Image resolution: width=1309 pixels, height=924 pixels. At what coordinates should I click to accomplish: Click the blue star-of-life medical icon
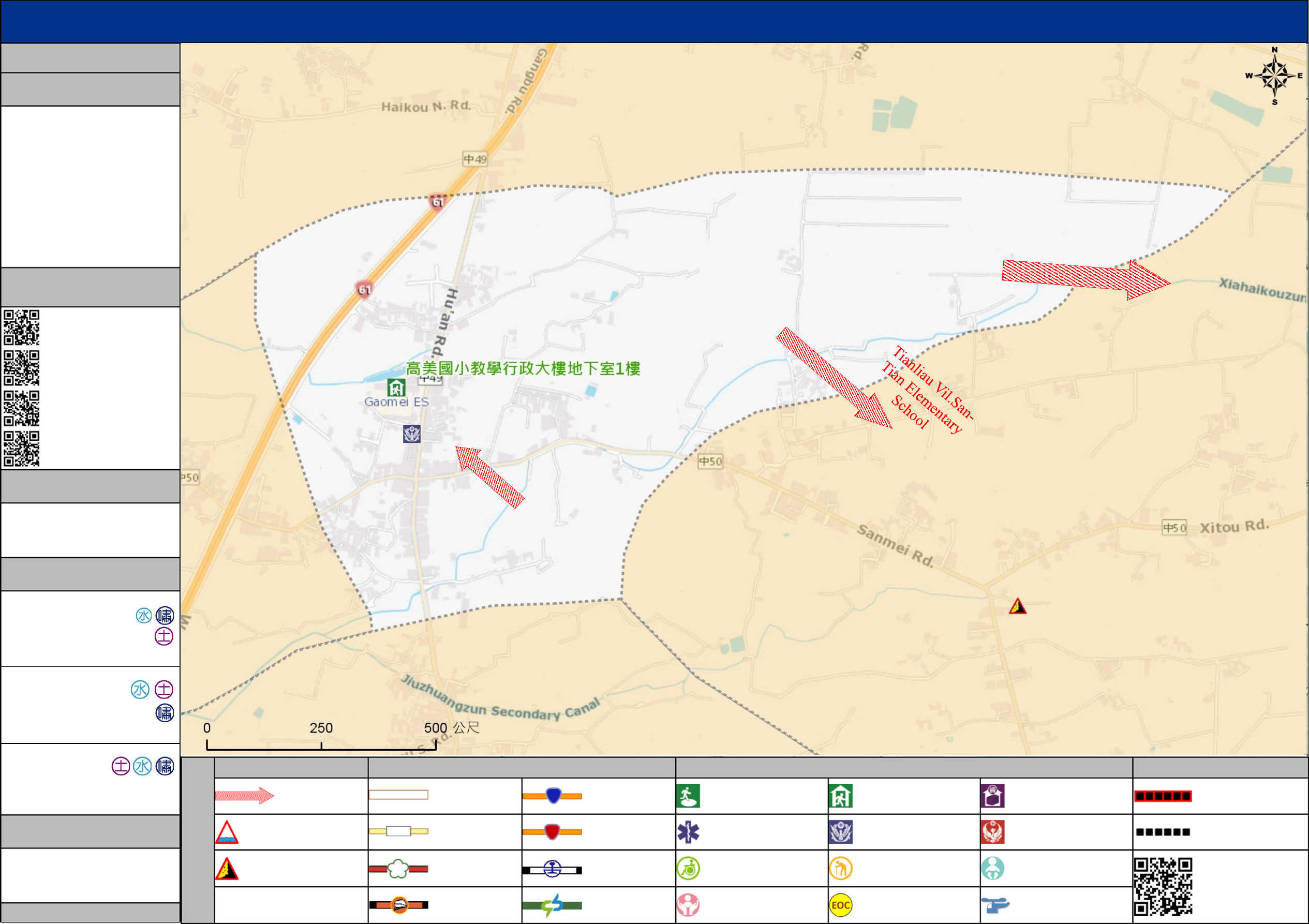click(x=688, y=832)
